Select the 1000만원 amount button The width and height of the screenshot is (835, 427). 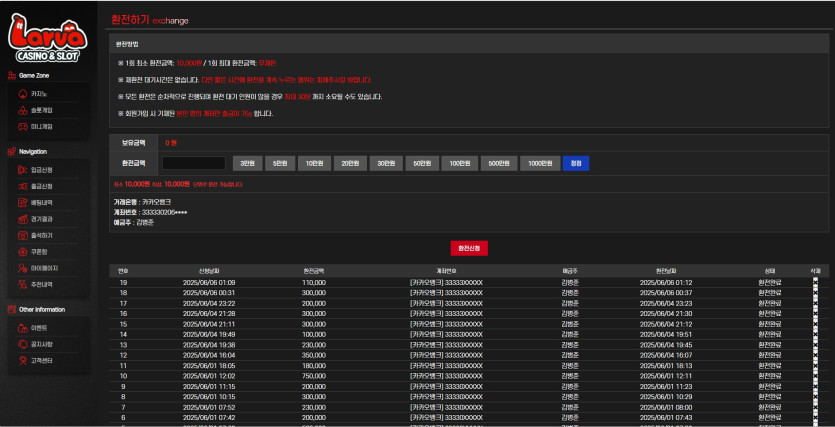[x=540, y=163]
